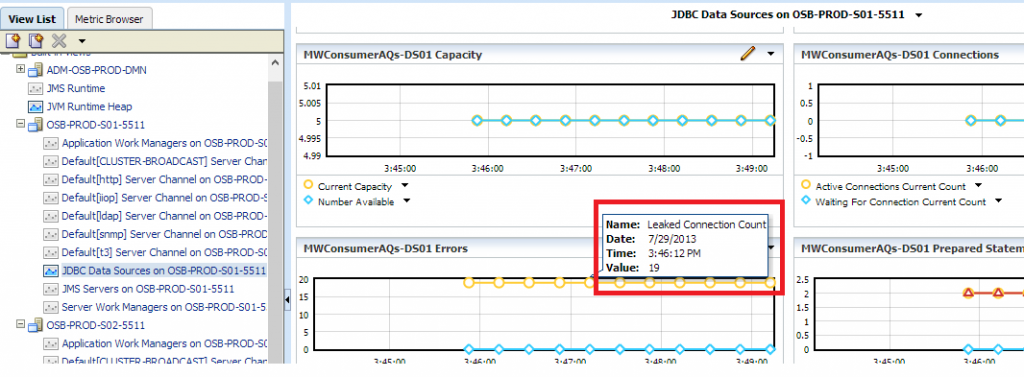The width and height of the screenshot is (1024, 377).
Task: Click the Default[ldap] Server Channel icon
Action: click(51, 216)
